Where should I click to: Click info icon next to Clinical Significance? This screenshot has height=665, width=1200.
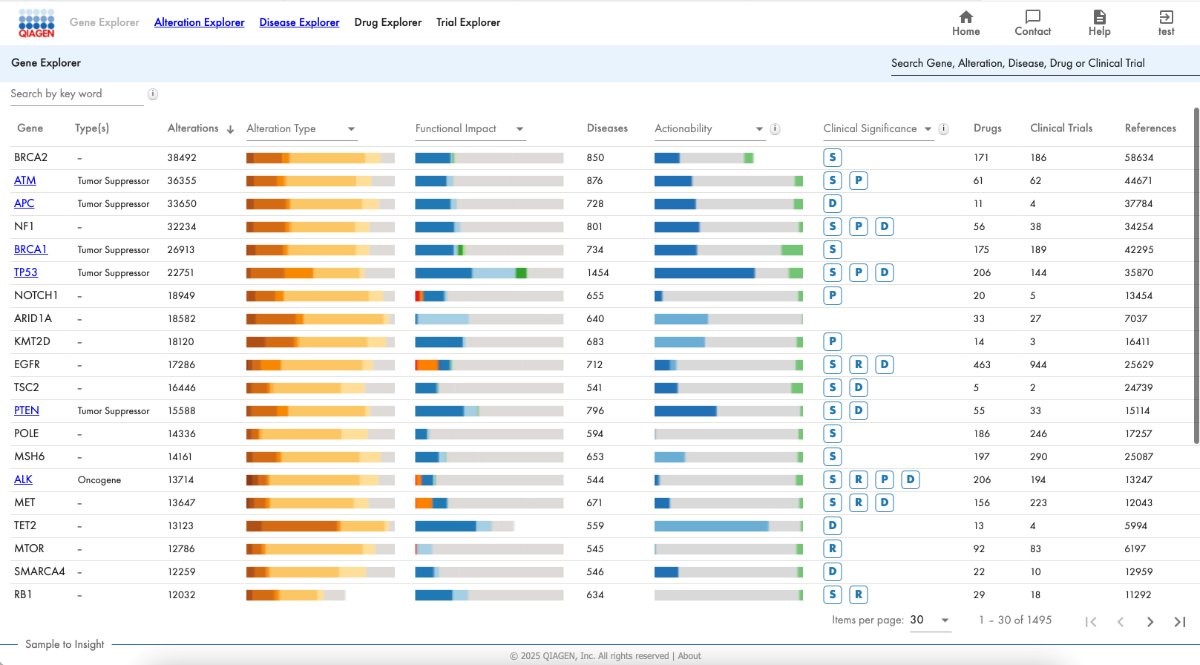pos(944,129)
